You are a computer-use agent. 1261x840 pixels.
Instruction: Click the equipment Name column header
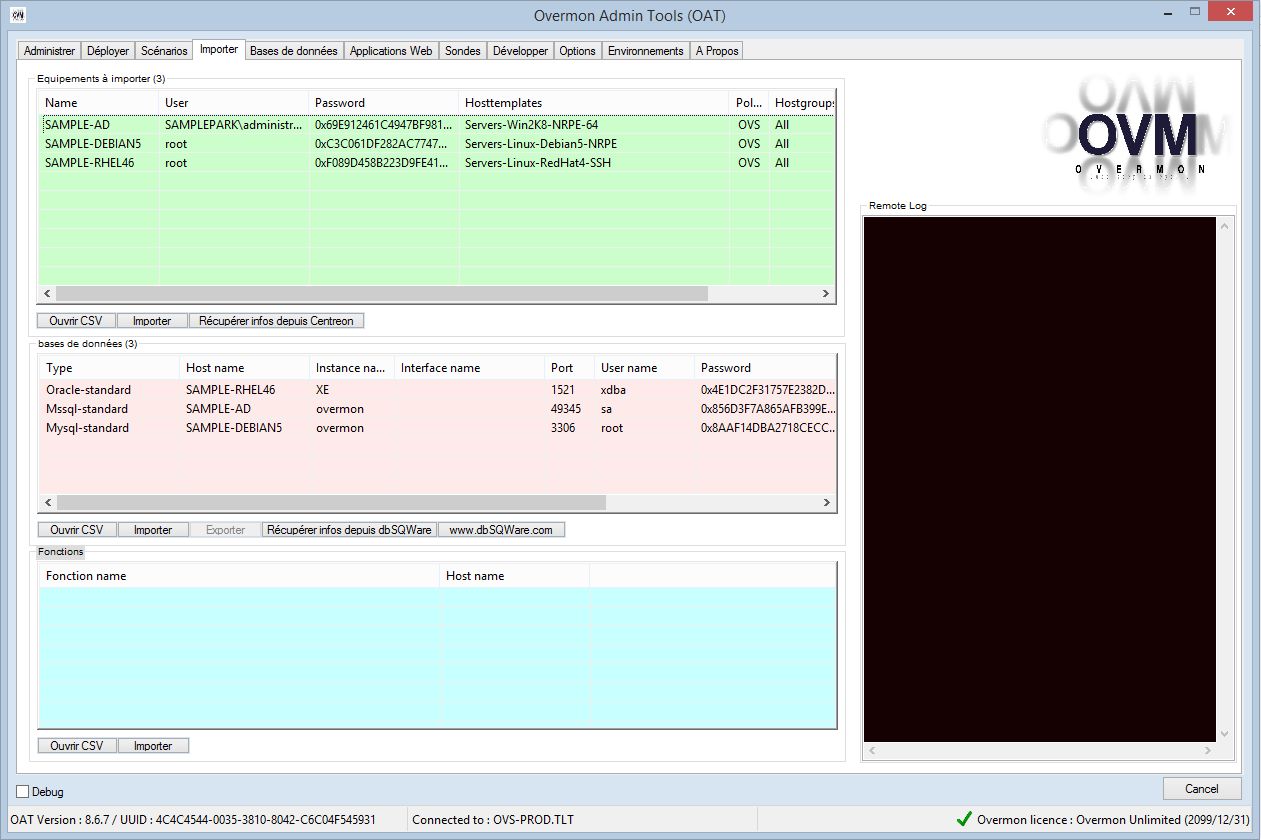pos(99,103)
